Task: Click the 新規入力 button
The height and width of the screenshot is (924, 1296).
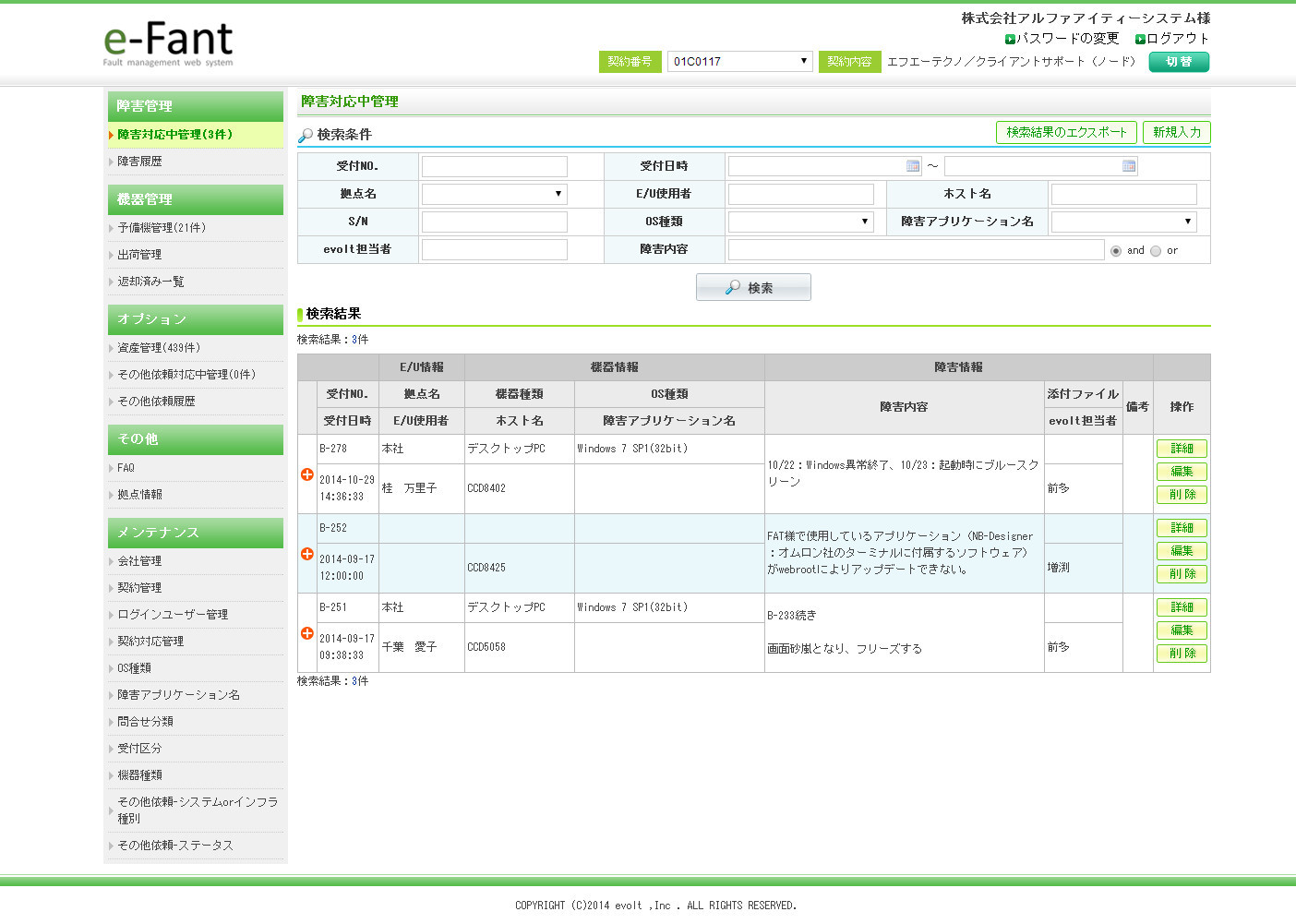Action: coord(1177,133)
